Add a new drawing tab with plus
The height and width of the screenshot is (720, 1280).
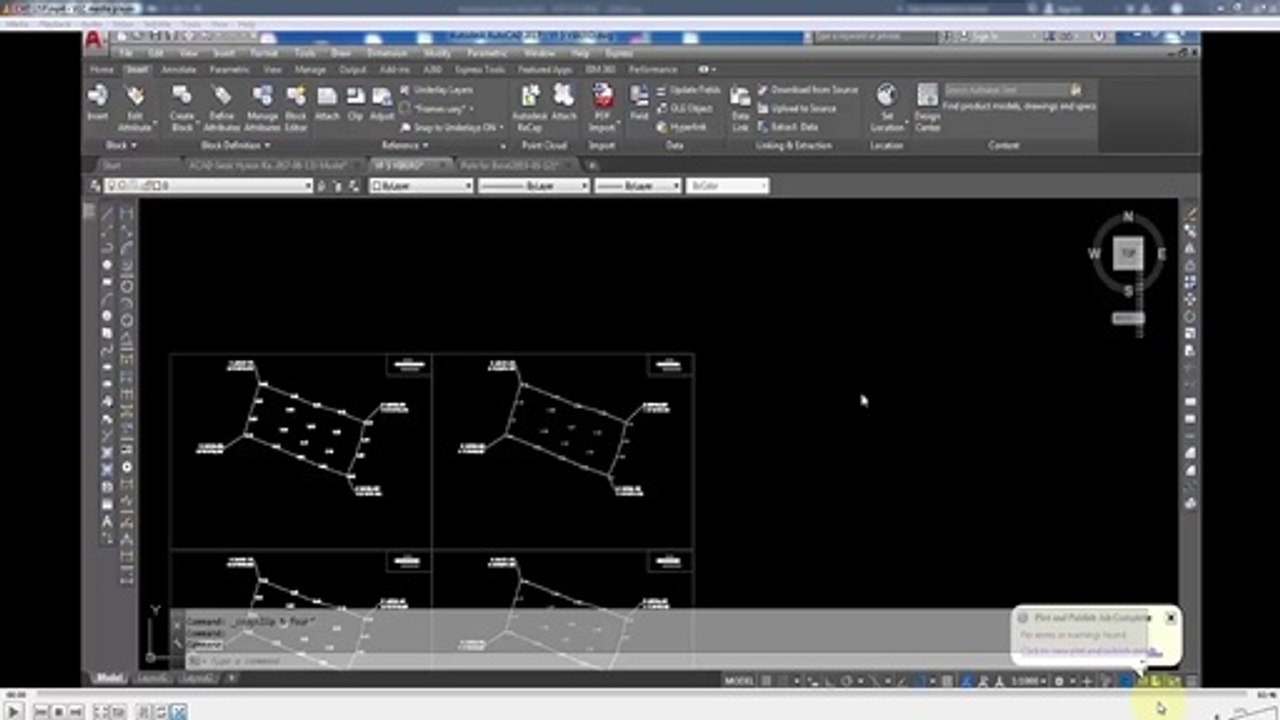click(x=592, y=165)
